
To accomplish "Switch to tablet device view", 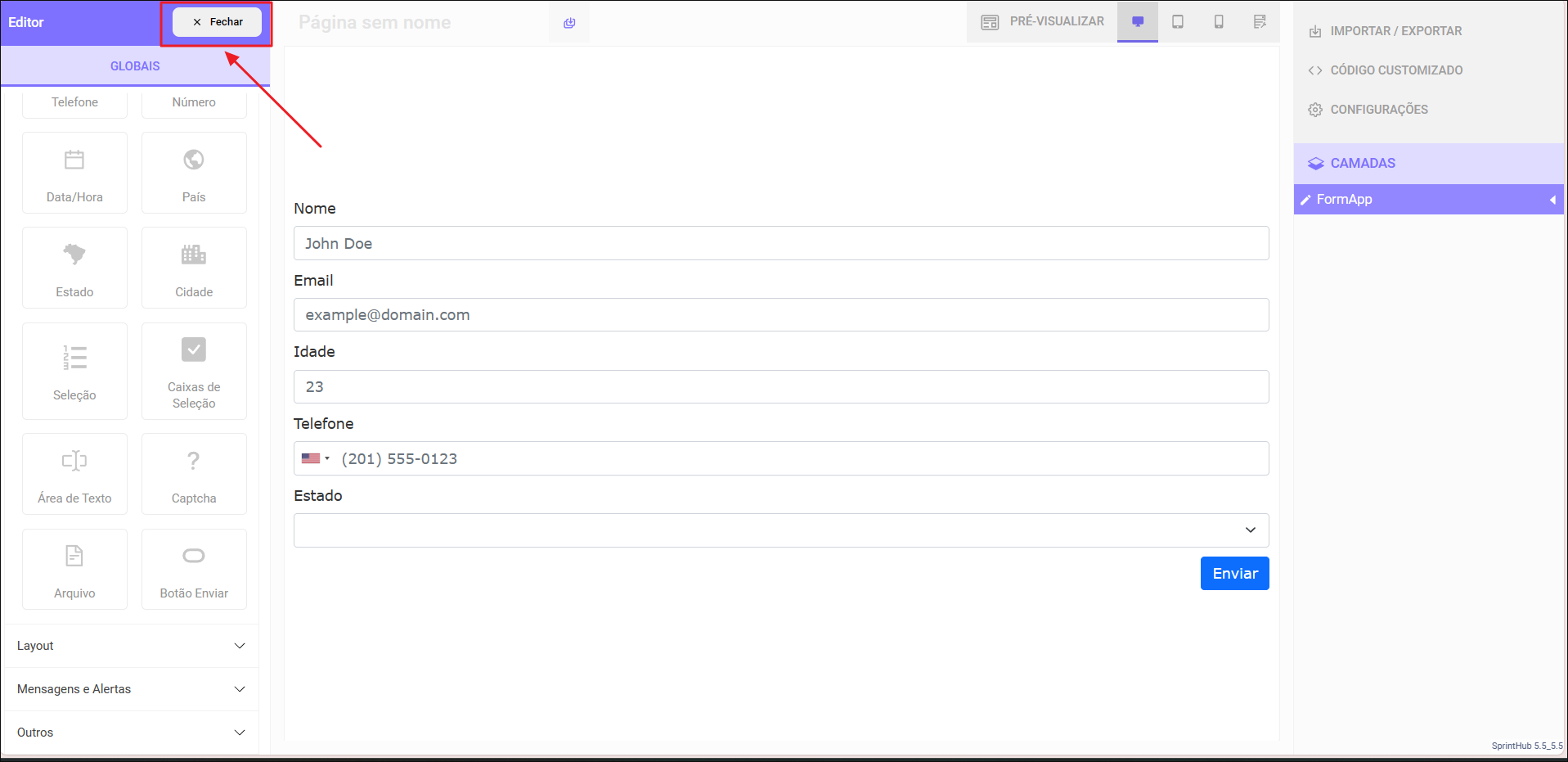I will coord(1178,22).
